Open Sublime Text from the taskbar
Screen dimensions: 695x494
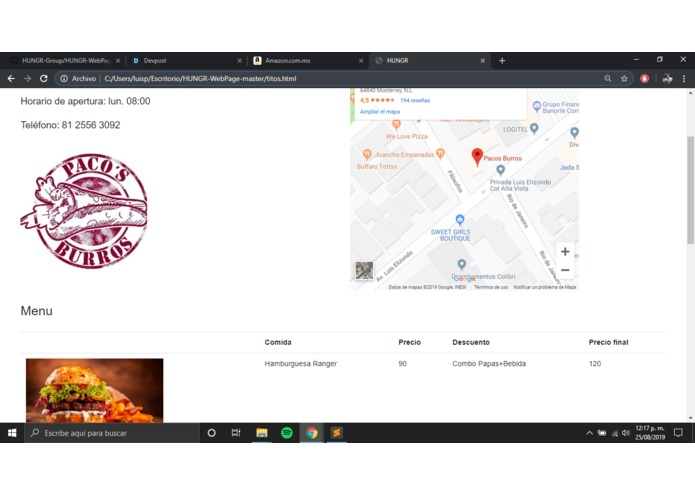pyautogui.click(x=336, y=433)
